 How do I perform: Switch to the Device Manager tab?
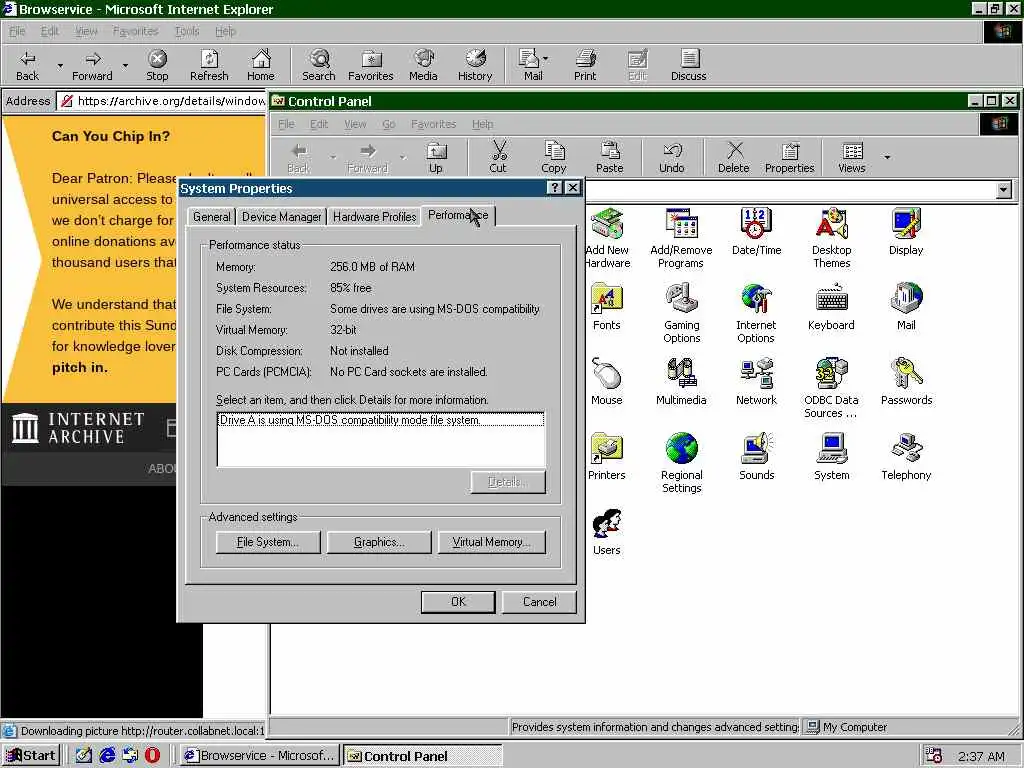[x=281, y=217]
